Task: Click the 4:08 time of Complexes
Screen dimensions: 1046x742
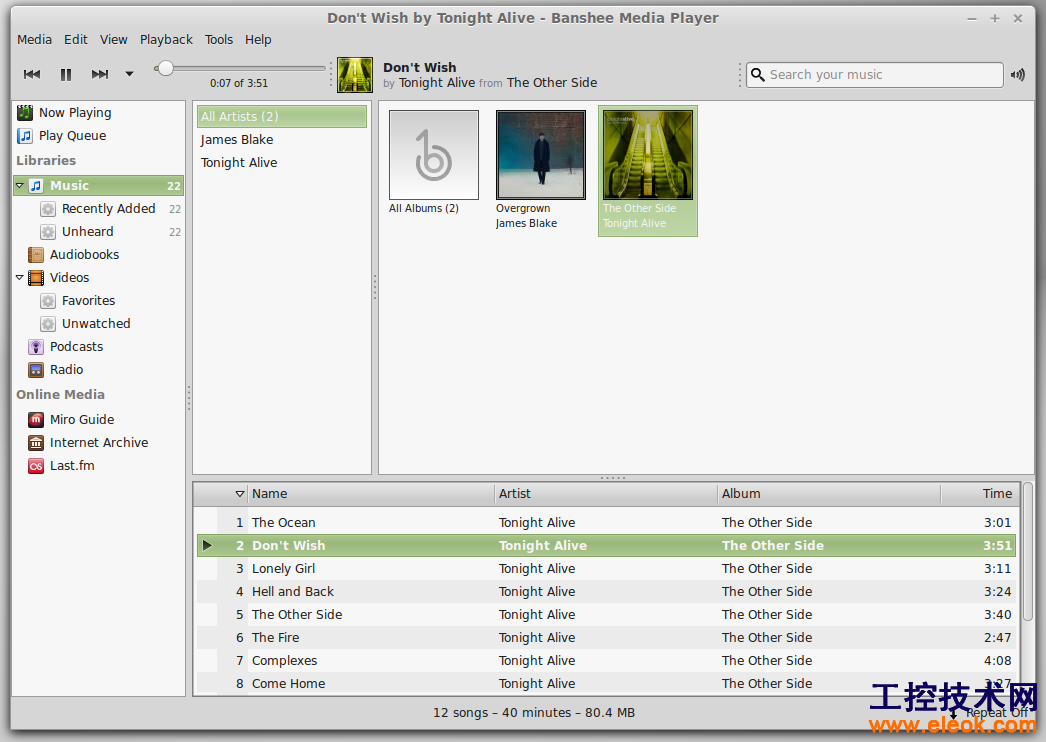Action: (997, 661)
